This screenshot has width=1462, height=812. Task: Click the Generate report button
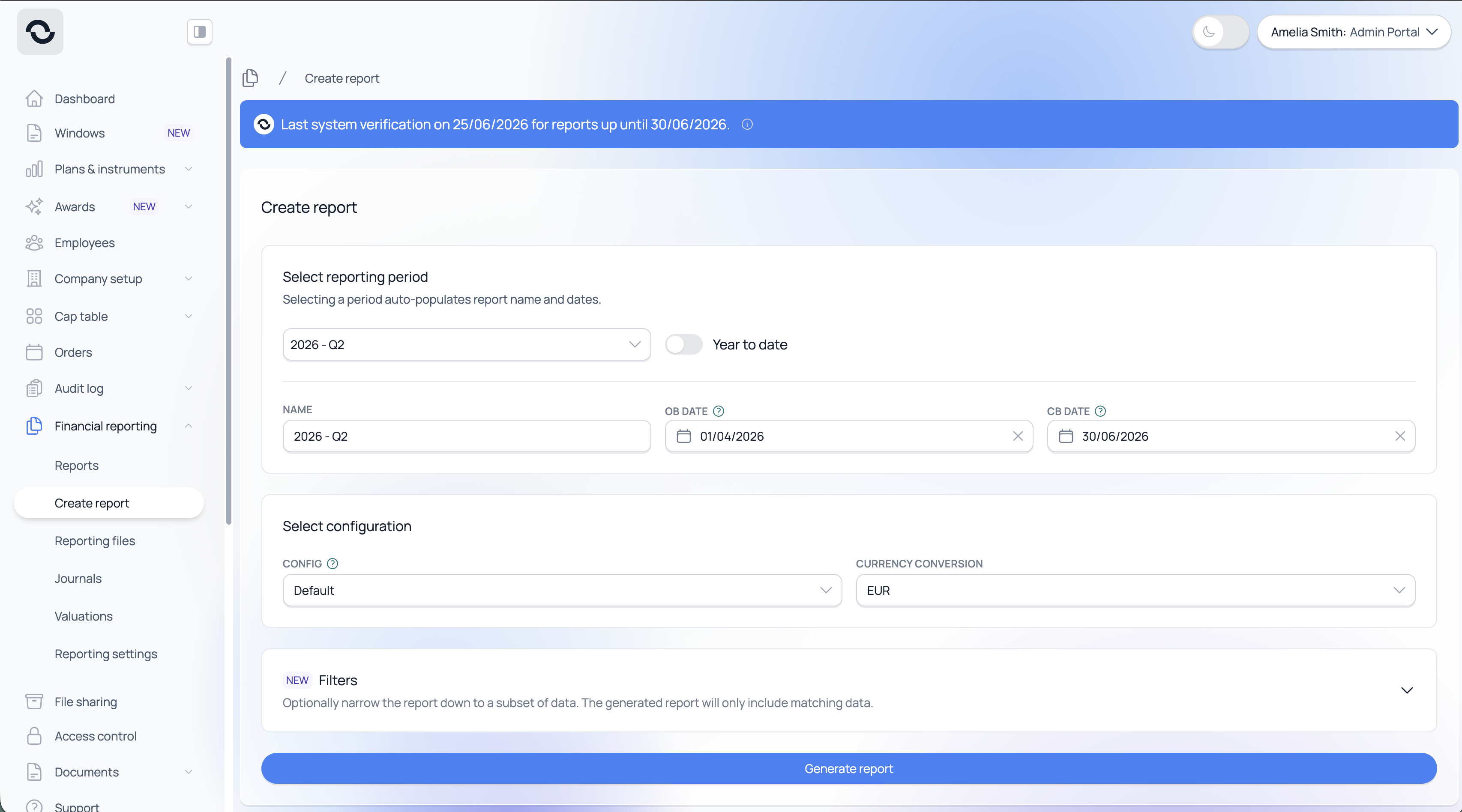(848, 768)
